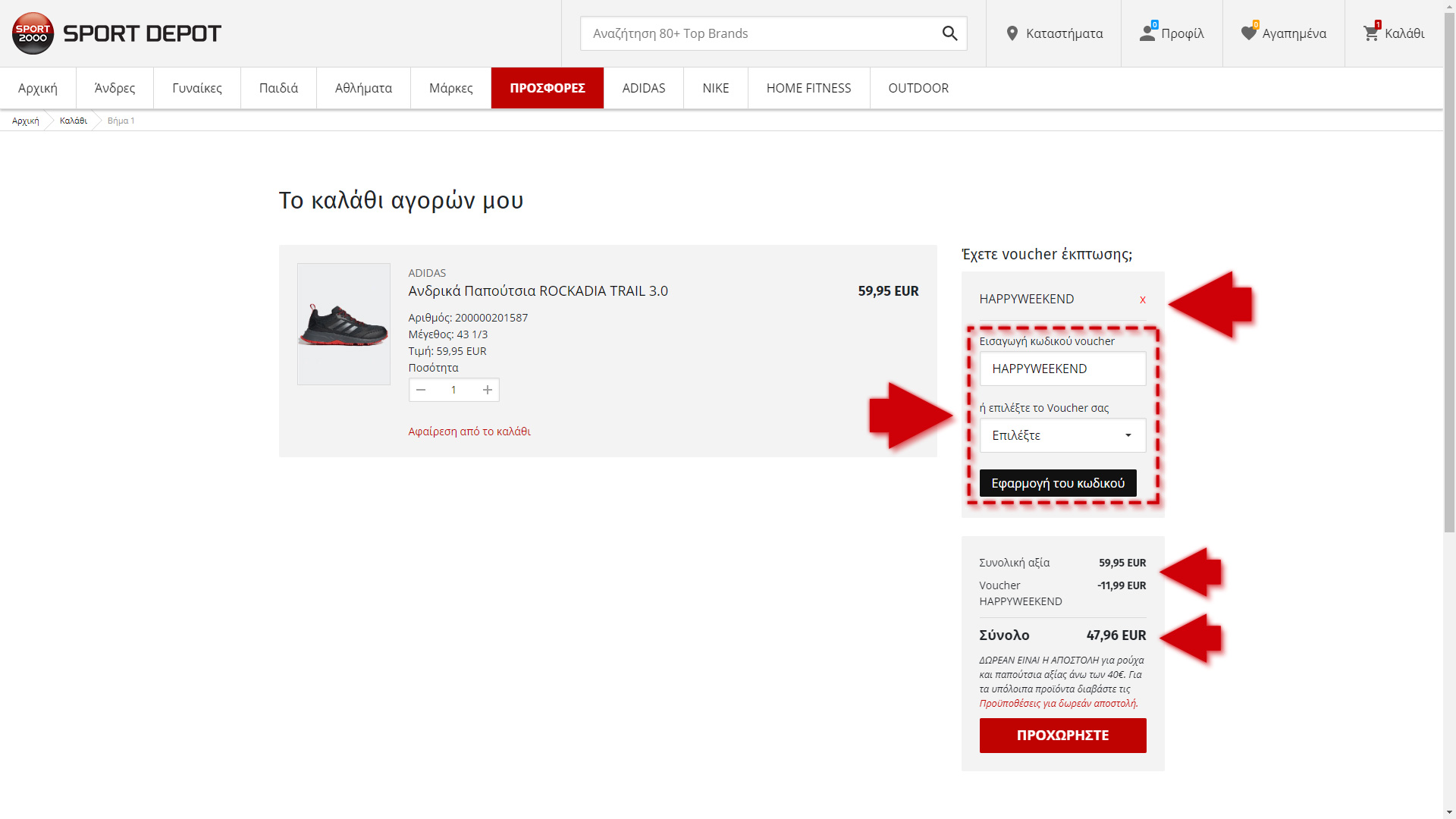Open the Αθλήματα menu

pos(363,88)
